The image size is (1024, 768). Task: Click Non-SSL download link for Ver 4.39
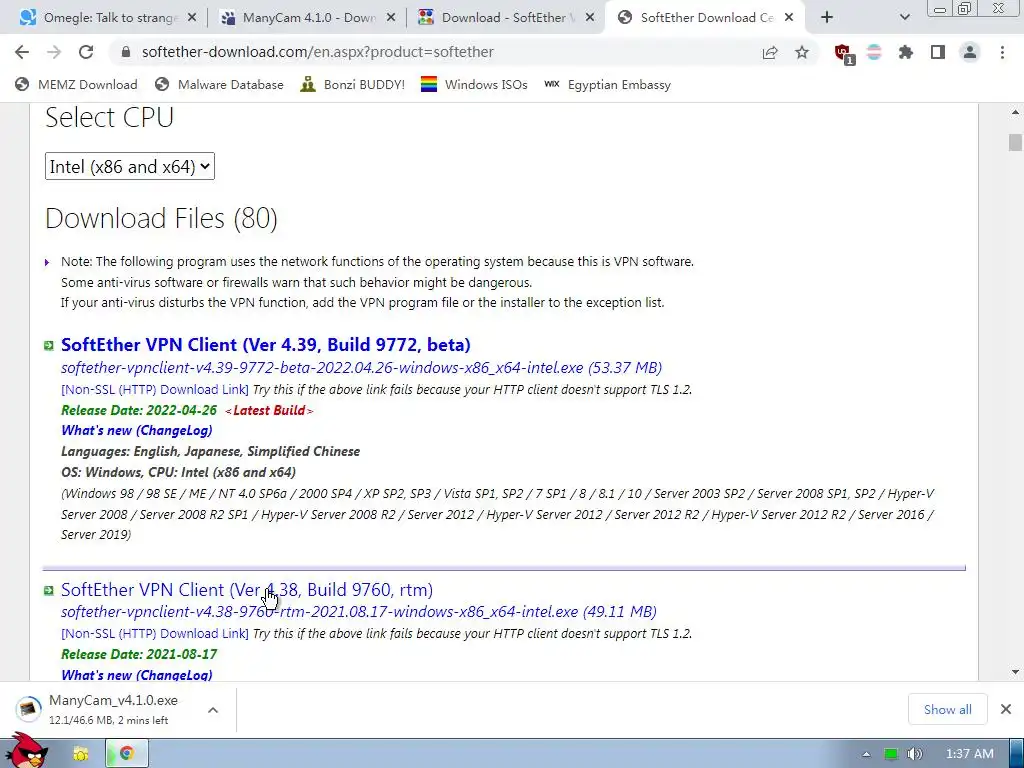pos(155,390)
